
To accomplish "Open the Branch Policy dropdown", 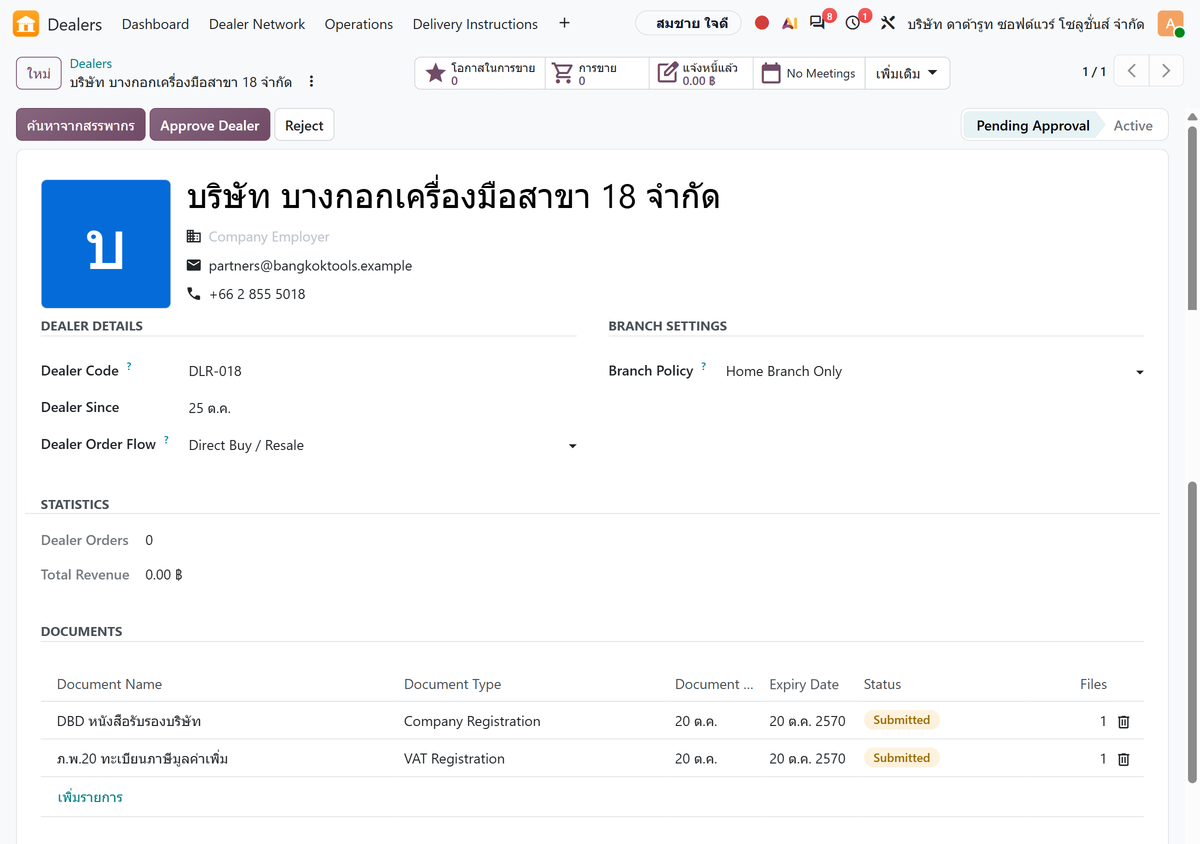I will click(934, 372).
